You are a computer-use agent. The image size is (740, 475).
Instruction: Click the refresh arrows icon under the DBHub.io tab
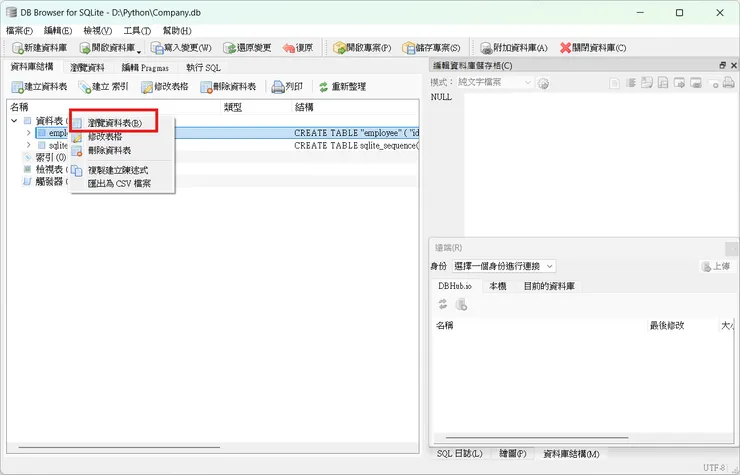[x=443, y=305]
